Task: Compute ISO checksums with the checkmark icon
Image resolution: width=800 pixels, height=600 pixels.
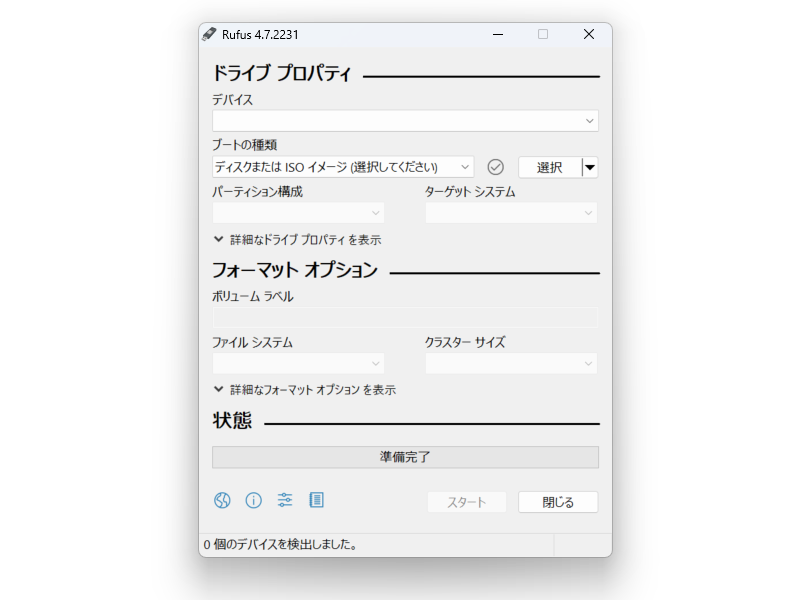Action: tap(495, 166)
